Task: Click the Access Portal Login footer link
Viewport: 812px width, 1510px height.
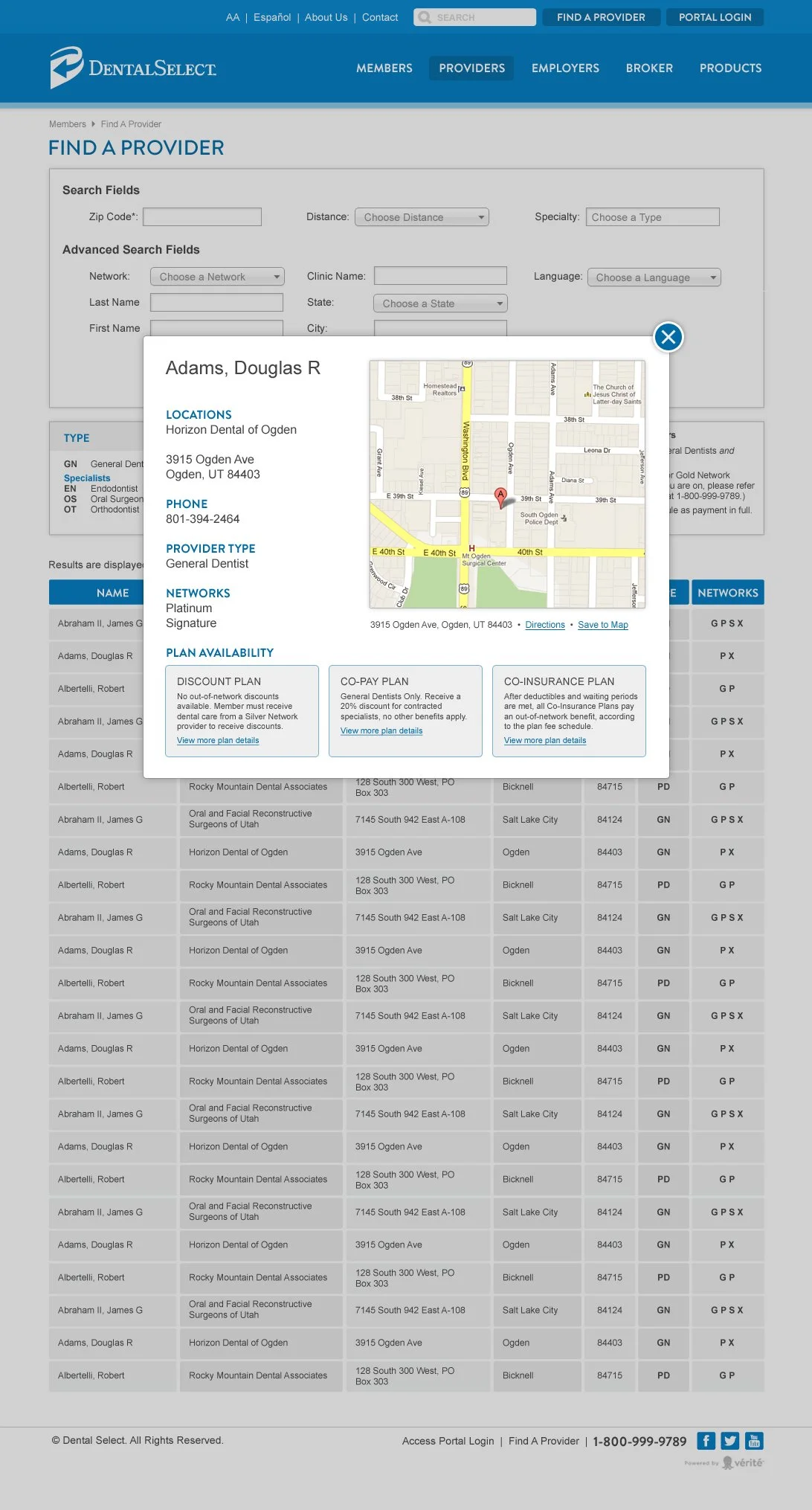Action: pyautogui.click(x=448, y=1441)
